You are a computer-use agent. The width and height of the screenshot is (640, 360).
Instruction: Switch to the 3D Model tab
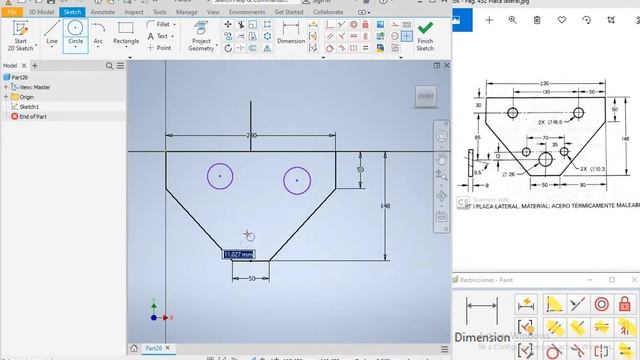[x=42, y=12]
